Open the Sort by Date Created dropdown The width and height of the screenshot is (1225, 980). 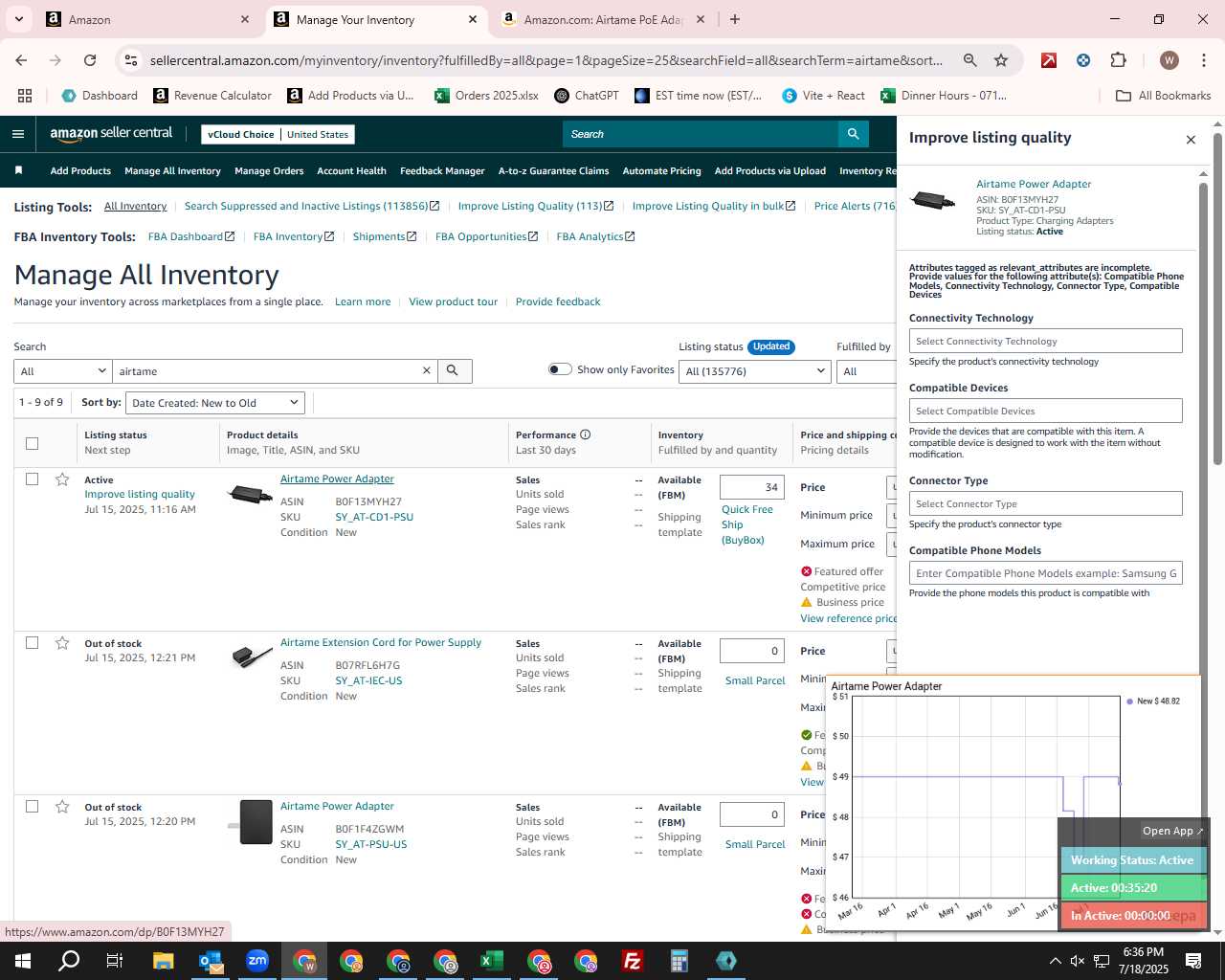[x=215, y=403]
